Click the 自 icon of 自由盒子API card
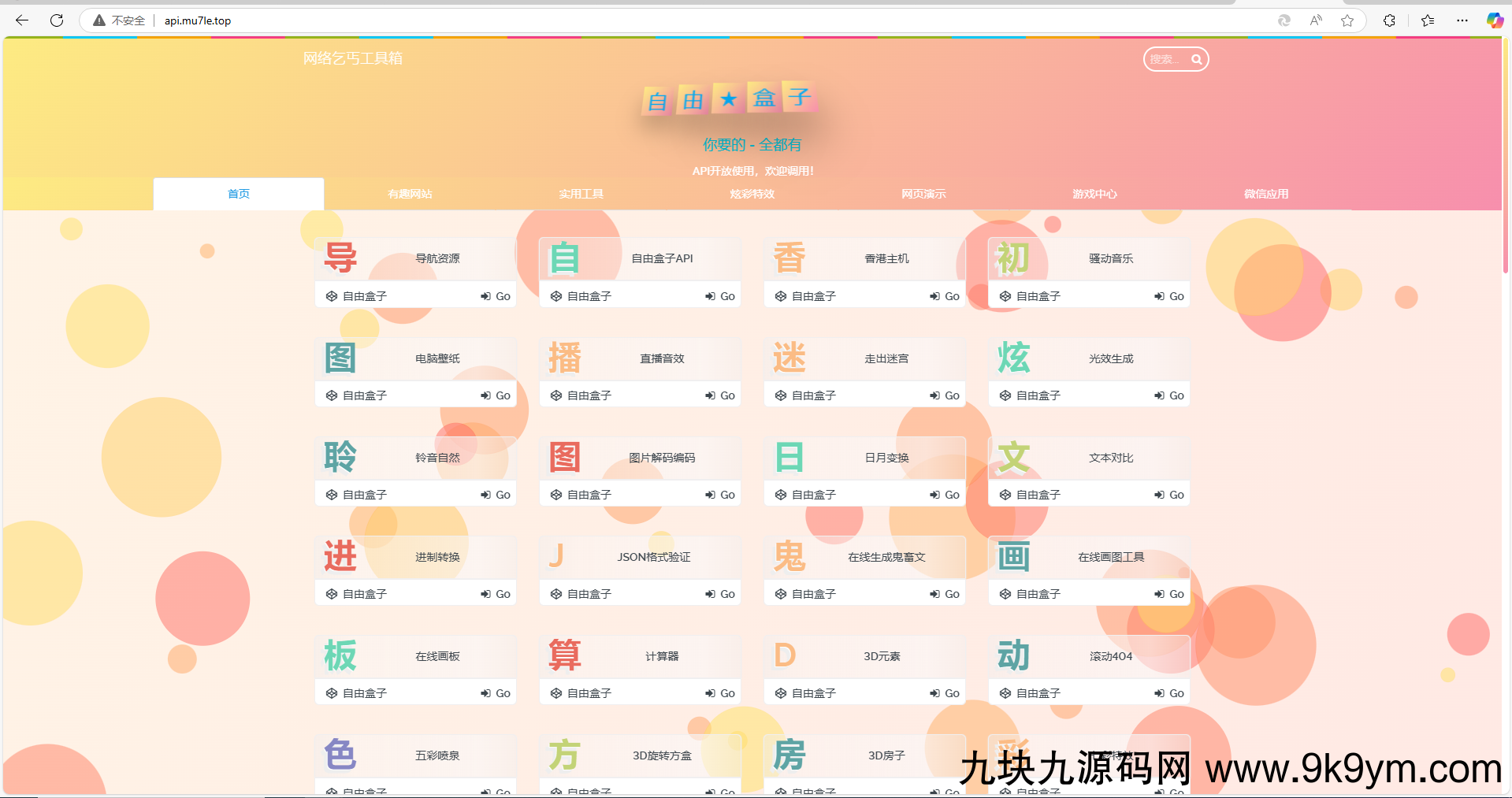1512x798 pixels. (x=565, y=258)
